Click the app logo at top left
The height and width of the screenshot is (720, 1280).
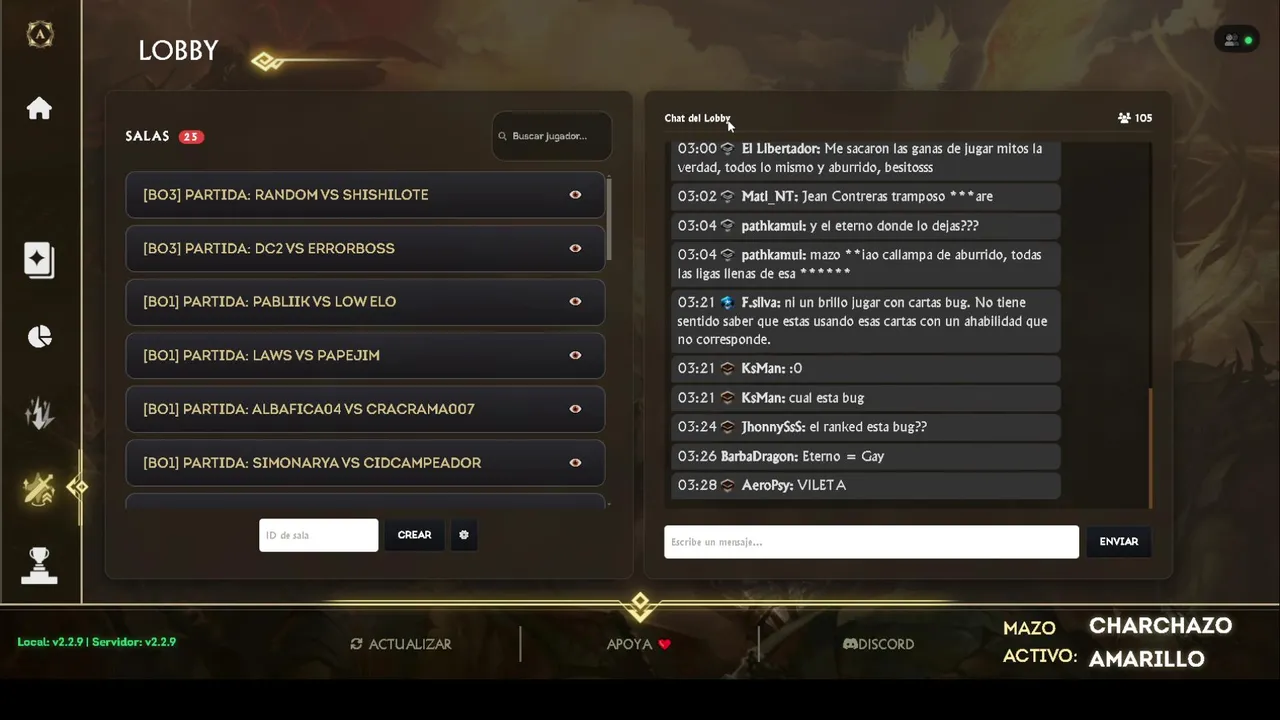[x=39, y=34]
